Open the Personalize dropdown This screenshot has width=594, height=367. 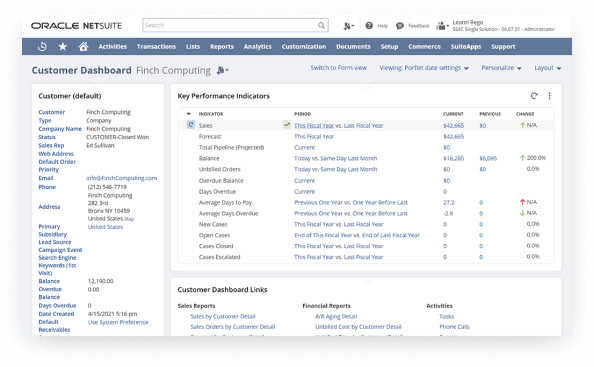tap(501, 68)
